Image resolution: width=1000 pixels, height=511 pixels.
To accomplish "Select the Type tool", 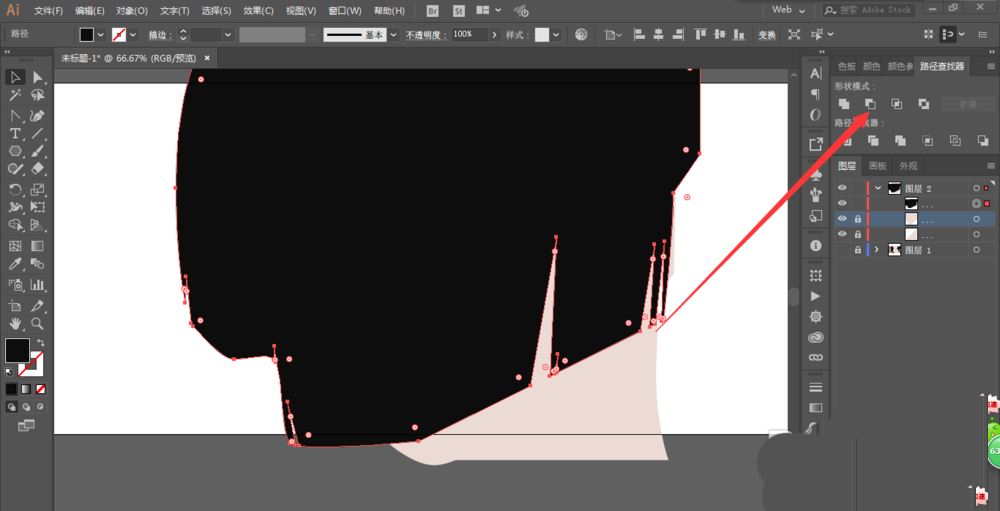I will [15, 133].
